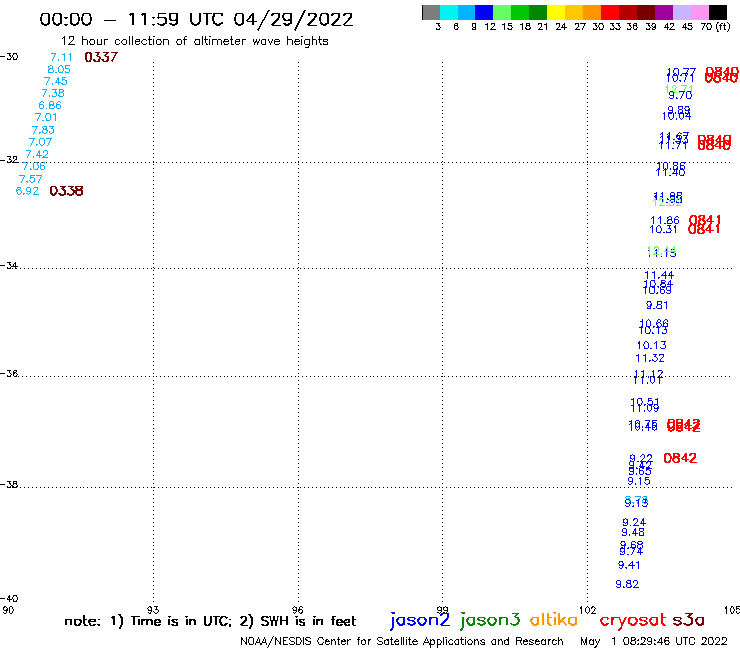Click the "altika" satellite legend label
This screenshot has width=740, height=650.
pos(554,620)
